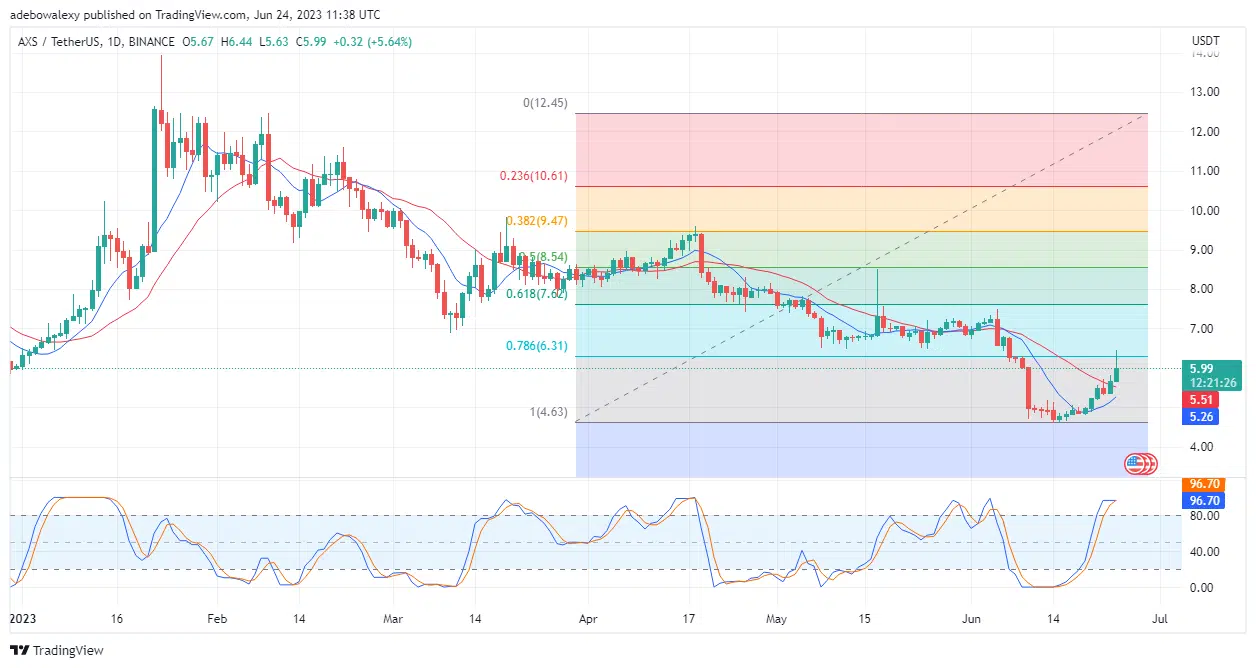Click the blue 96.70 stochastic value label
Screen dimensions: 1256x668
click(1203, 499)
